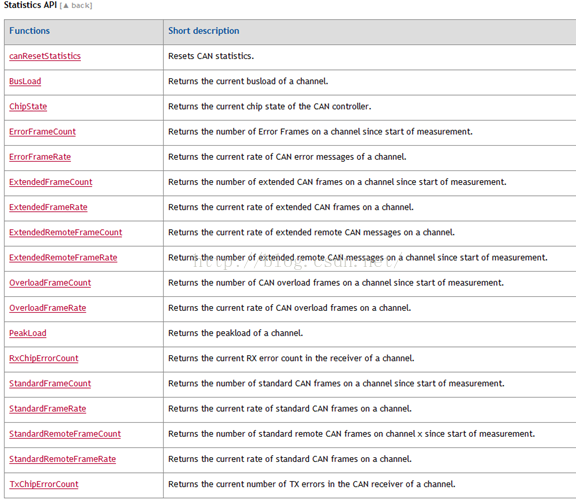Open the StandardFrameCount function link
This screenshot has height=501, width=576.
50,383
